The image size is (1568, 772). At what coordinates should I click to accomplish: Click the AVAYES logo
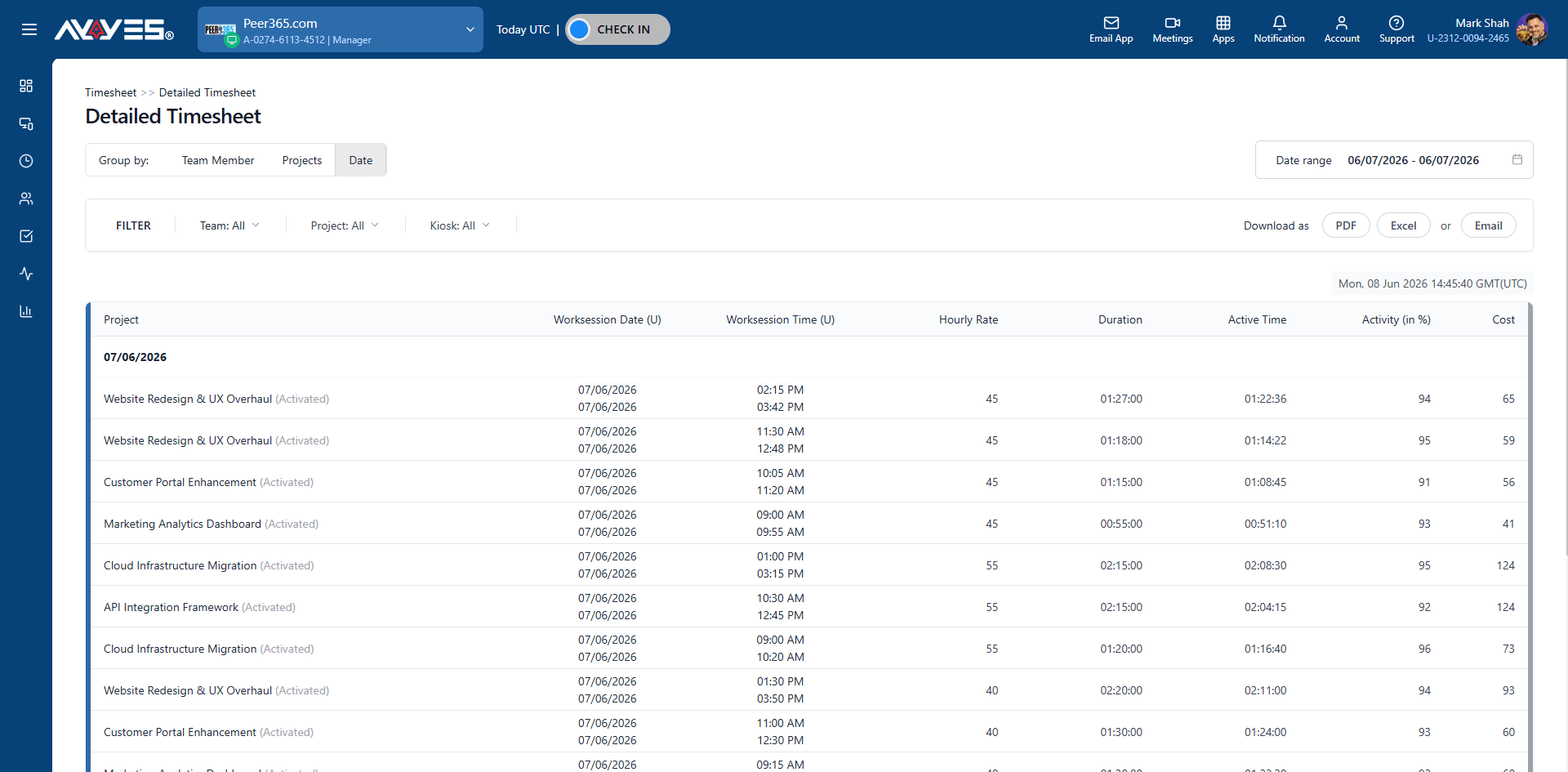[x=114, y=30]
